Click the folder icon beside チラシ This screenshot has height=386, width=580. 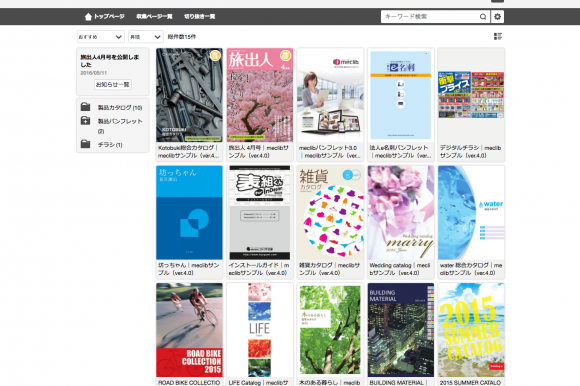pos(85,144)
